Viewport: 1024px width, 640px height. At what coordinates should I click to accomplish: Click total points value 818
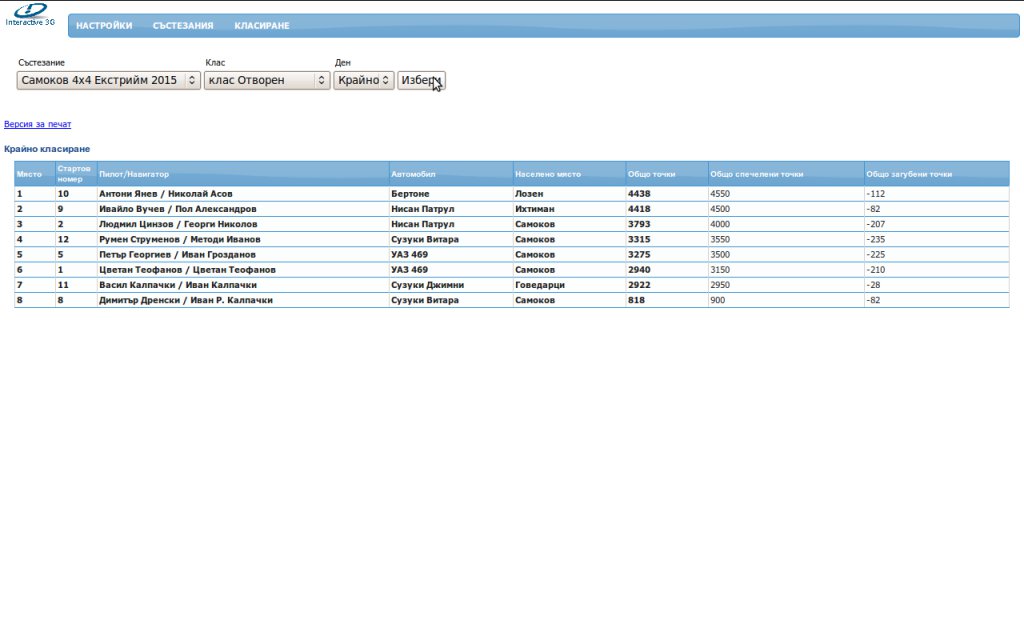tap(636, 300)
